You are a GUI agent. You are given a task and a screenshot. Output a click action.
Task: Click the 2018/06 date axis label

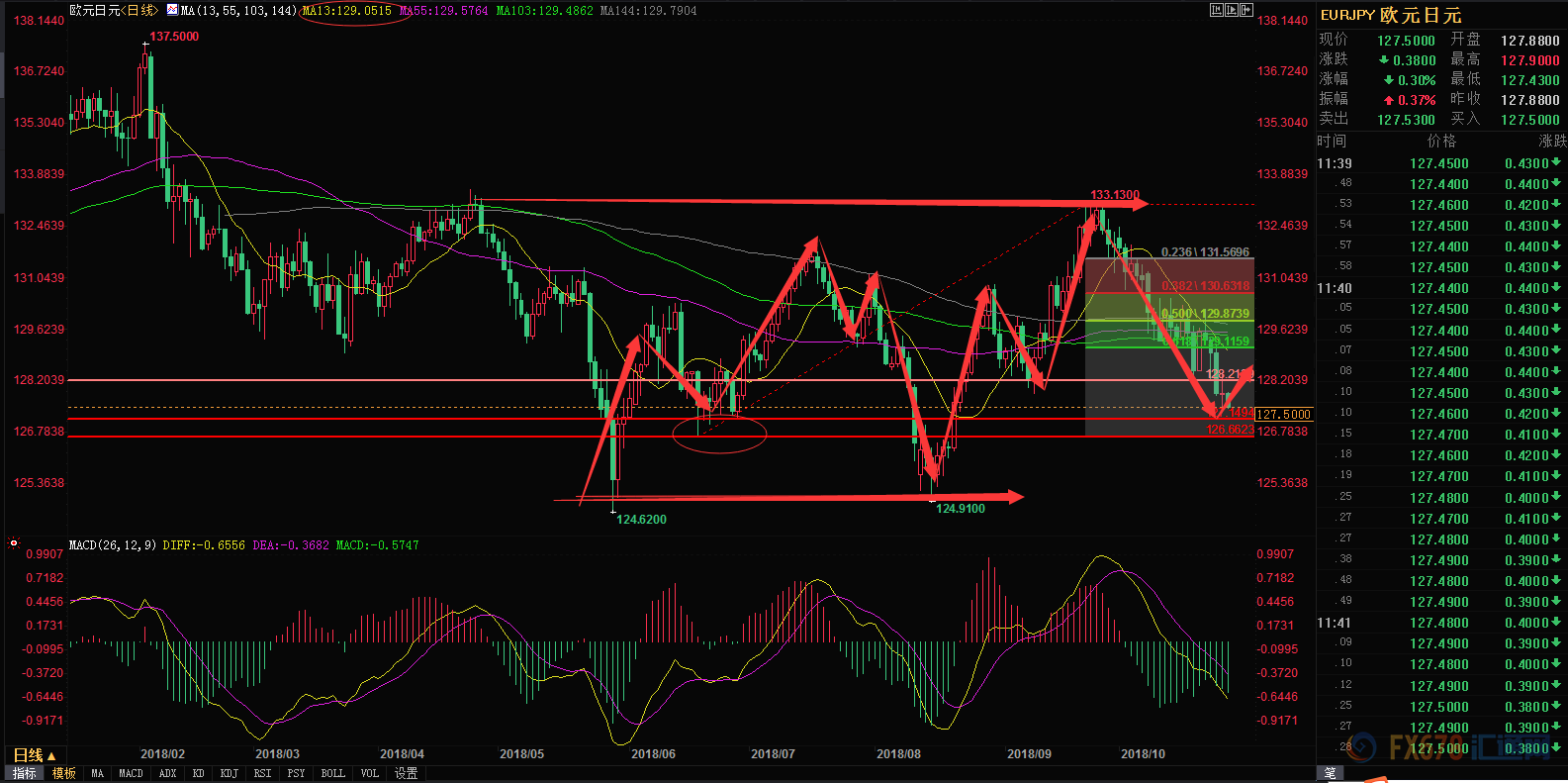tap(653, 754)
